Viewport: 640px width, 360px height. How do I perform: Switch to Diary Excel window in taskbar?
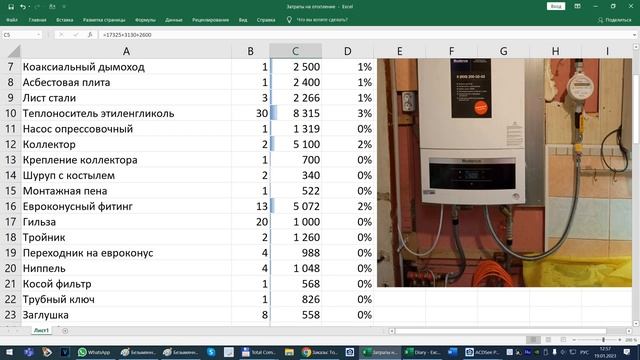click(x=422, y=352)
